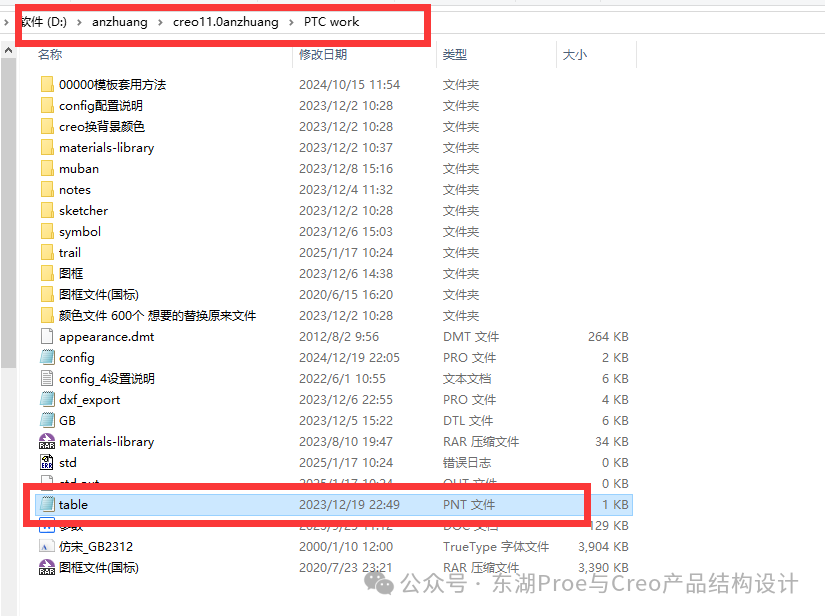Screen dimensions: 825x616
Task: Click the 仿宋_GB2312 TrueType font file icon
Action: [46, 546]
